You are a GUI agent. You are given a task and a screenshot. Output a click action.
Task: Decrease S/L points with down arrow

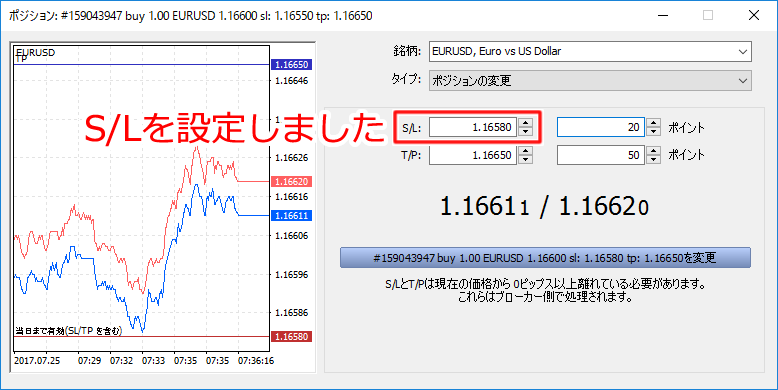pyautogui.click(x=653, y=131)
